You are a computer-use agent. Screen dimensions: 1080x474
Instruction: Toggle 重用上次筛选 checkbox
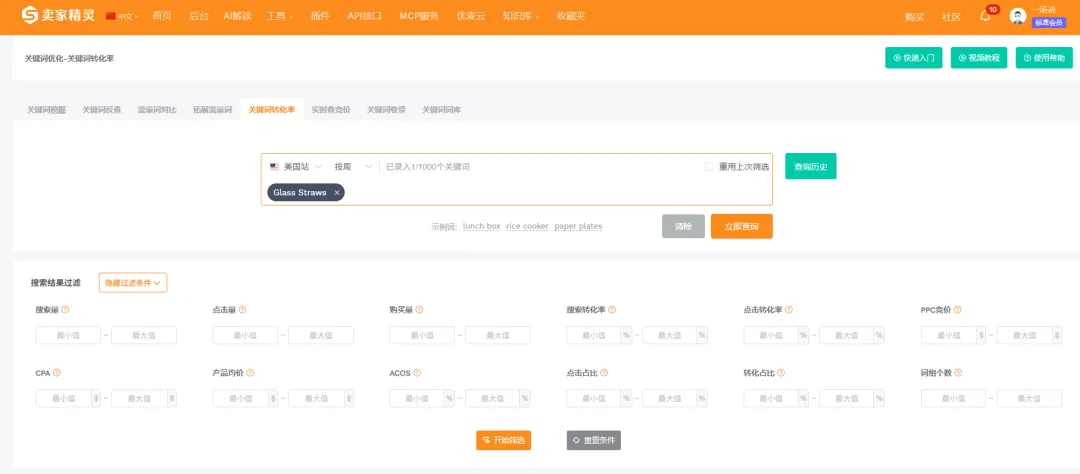pyautogui.click(x=709, y=167)
